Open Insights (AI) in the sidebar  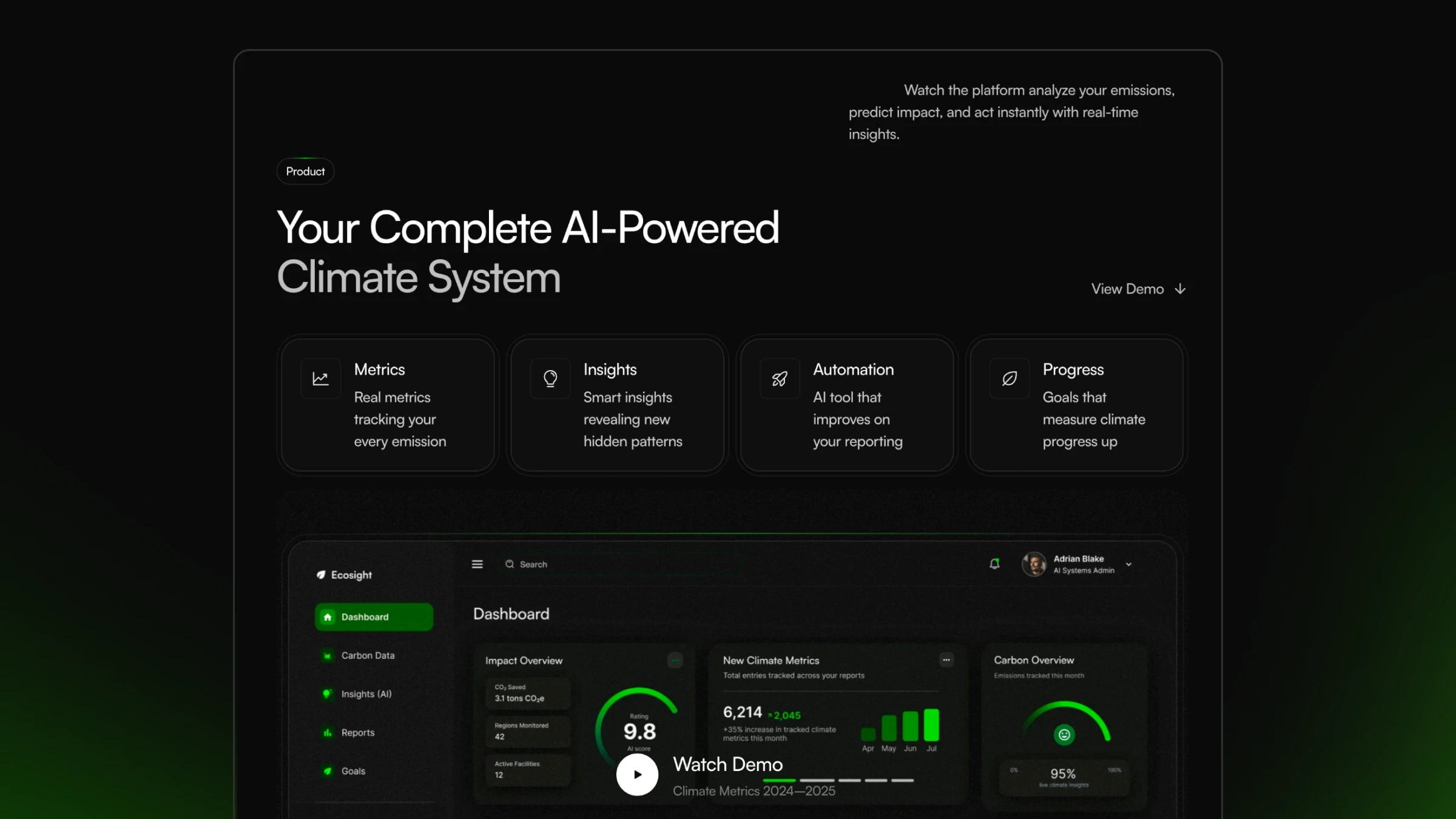click(x=374, y=694)
